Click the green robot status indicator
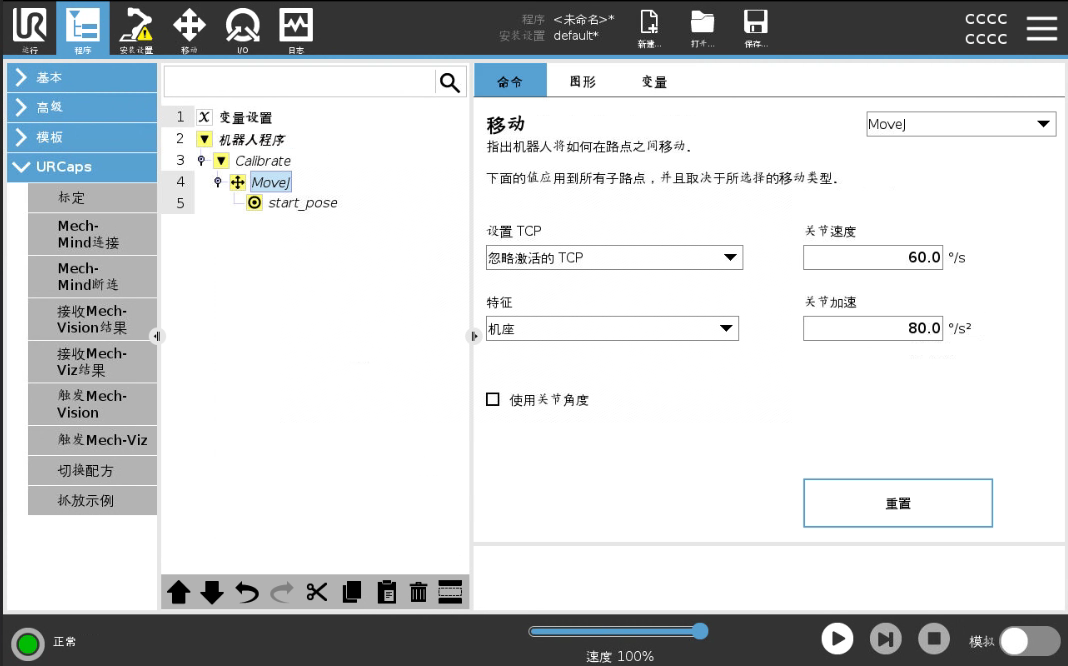Image resolution: width=1068 pixels, height=666 pixels. (28, 644)
